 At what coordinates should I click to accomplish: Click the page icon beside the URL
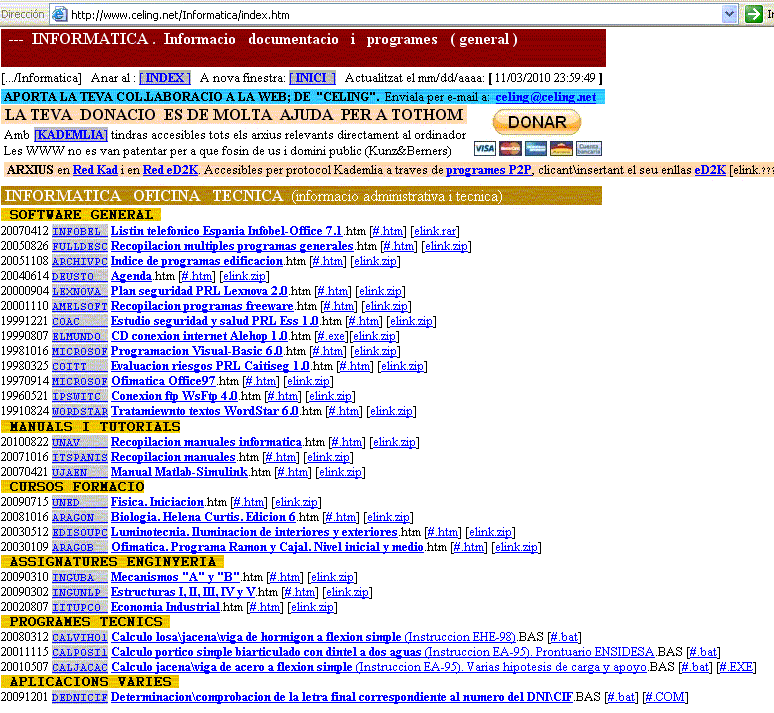pyautogui.click(x=59, y=14)
